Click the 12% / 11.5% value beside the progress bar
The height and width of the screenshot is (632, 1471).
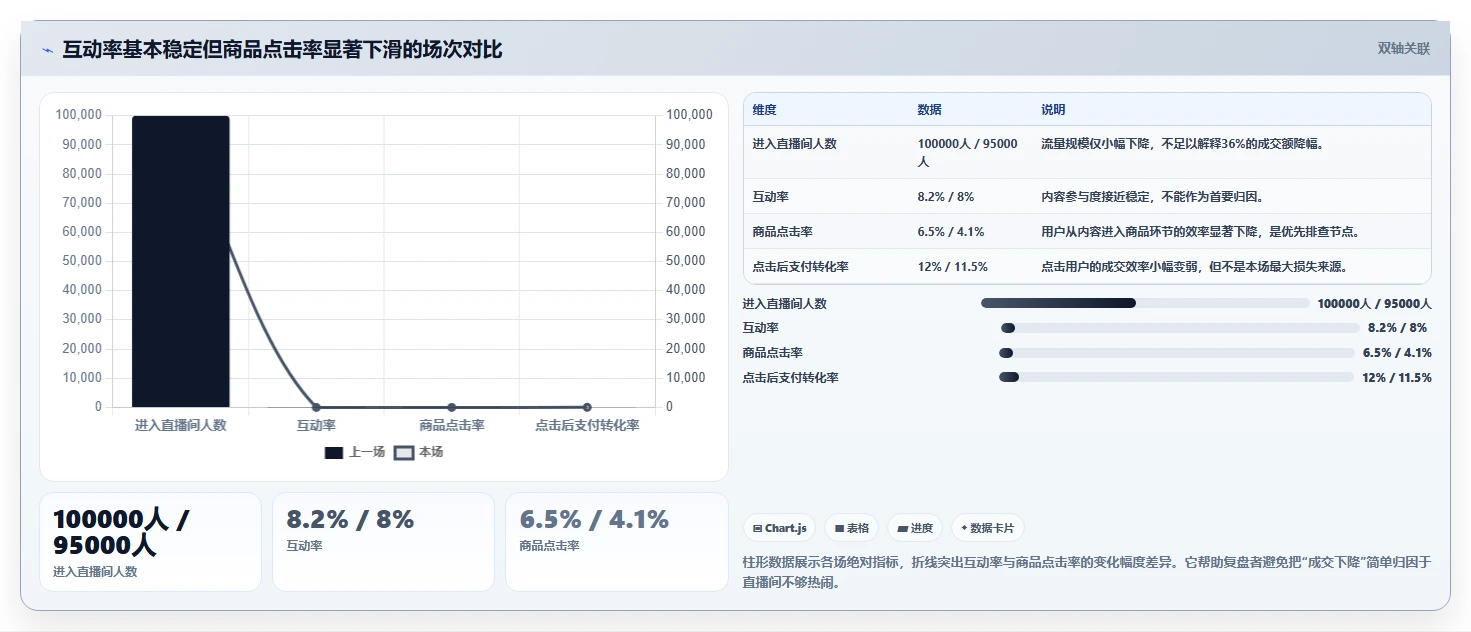[1397, 378]
